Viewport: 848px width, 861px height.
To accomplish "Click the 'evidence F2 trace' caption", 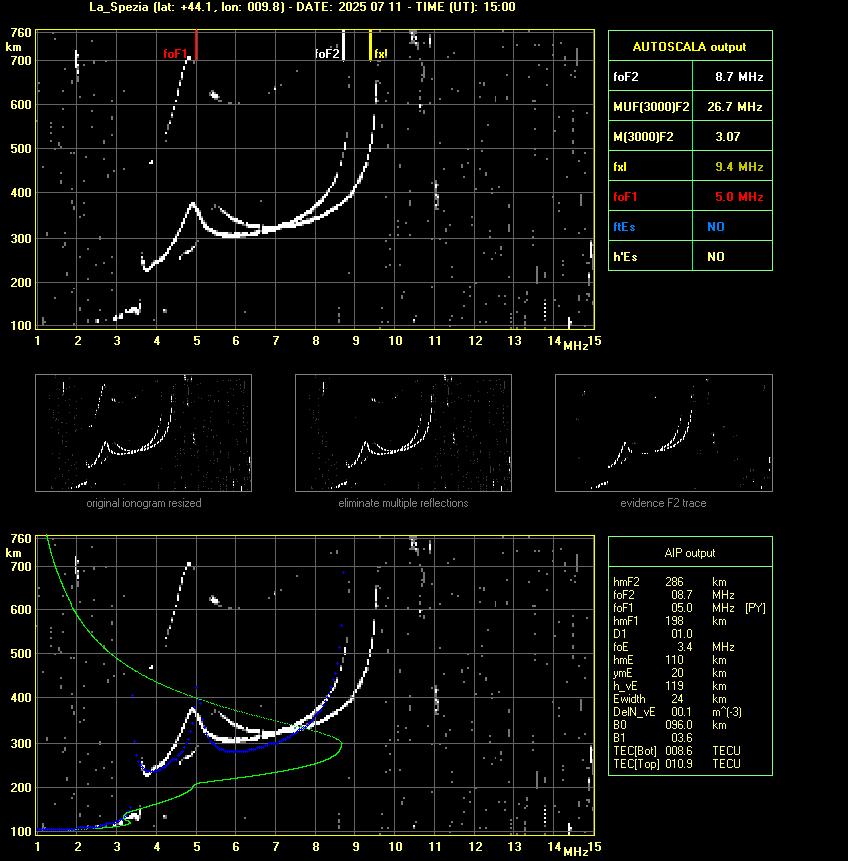I will coord(663,503).
